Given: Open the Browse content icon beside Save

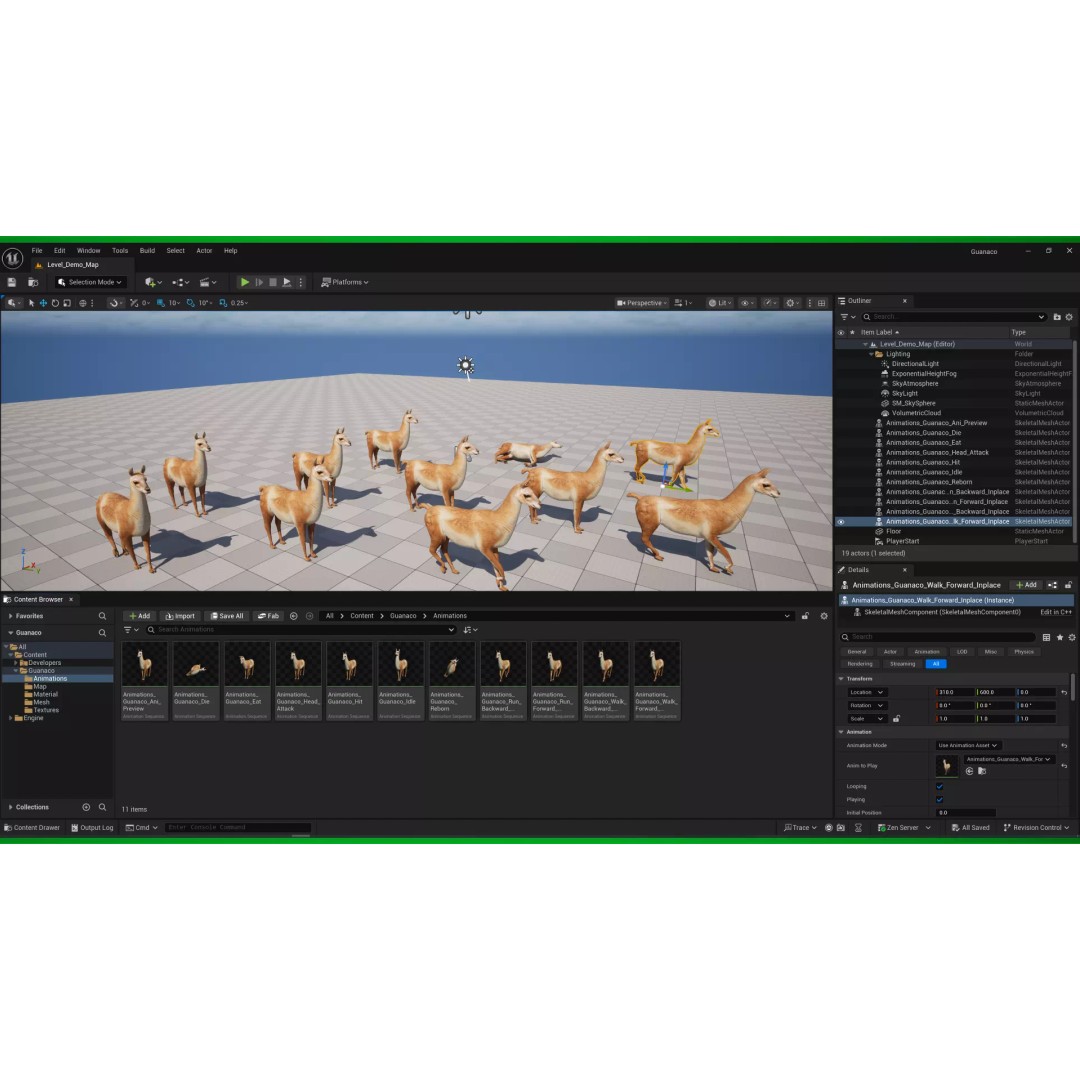Looking at the screenshot, I should (x=32, y=282).
